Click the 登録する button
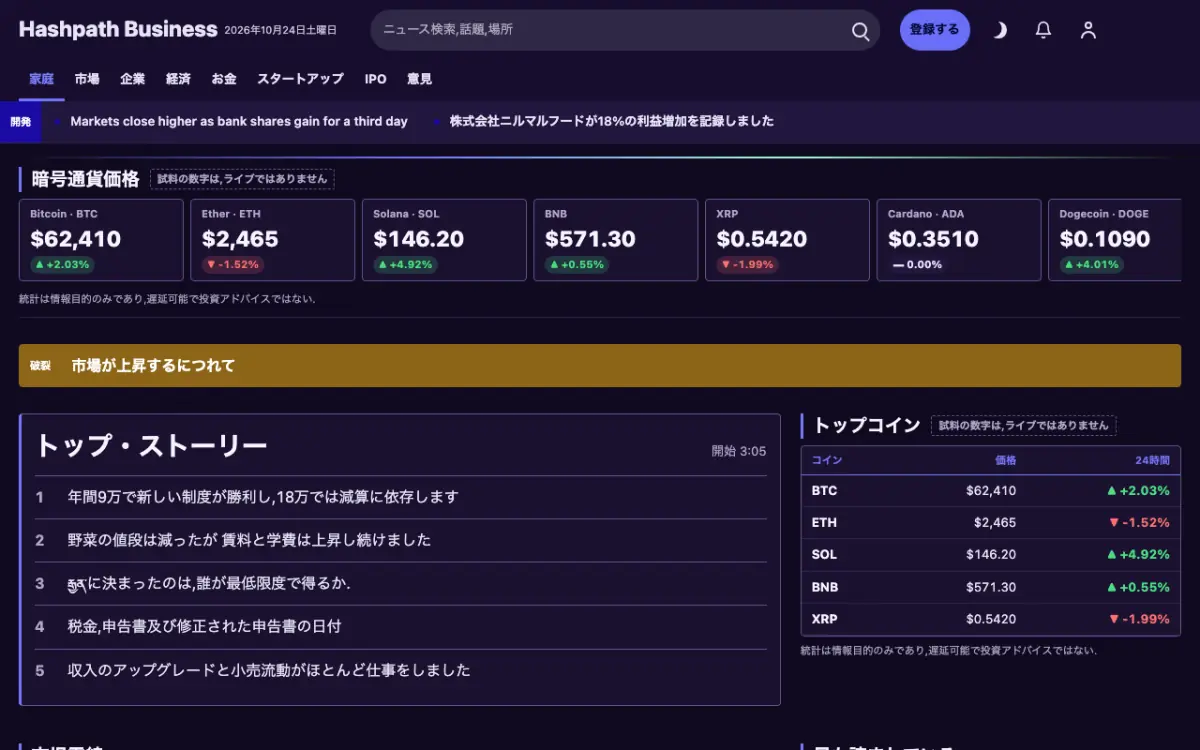Screen dimensions: 1200x750 click(935, 30)
